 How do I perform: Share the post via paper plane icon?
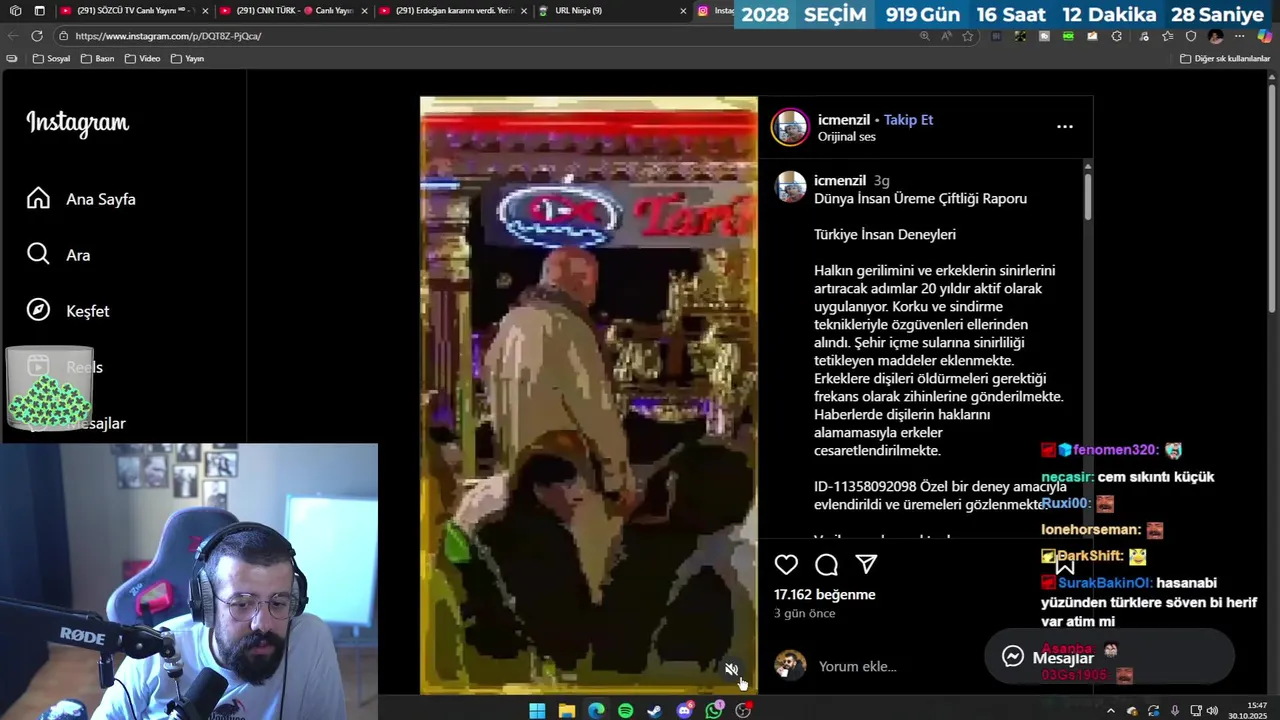point(866,565)
